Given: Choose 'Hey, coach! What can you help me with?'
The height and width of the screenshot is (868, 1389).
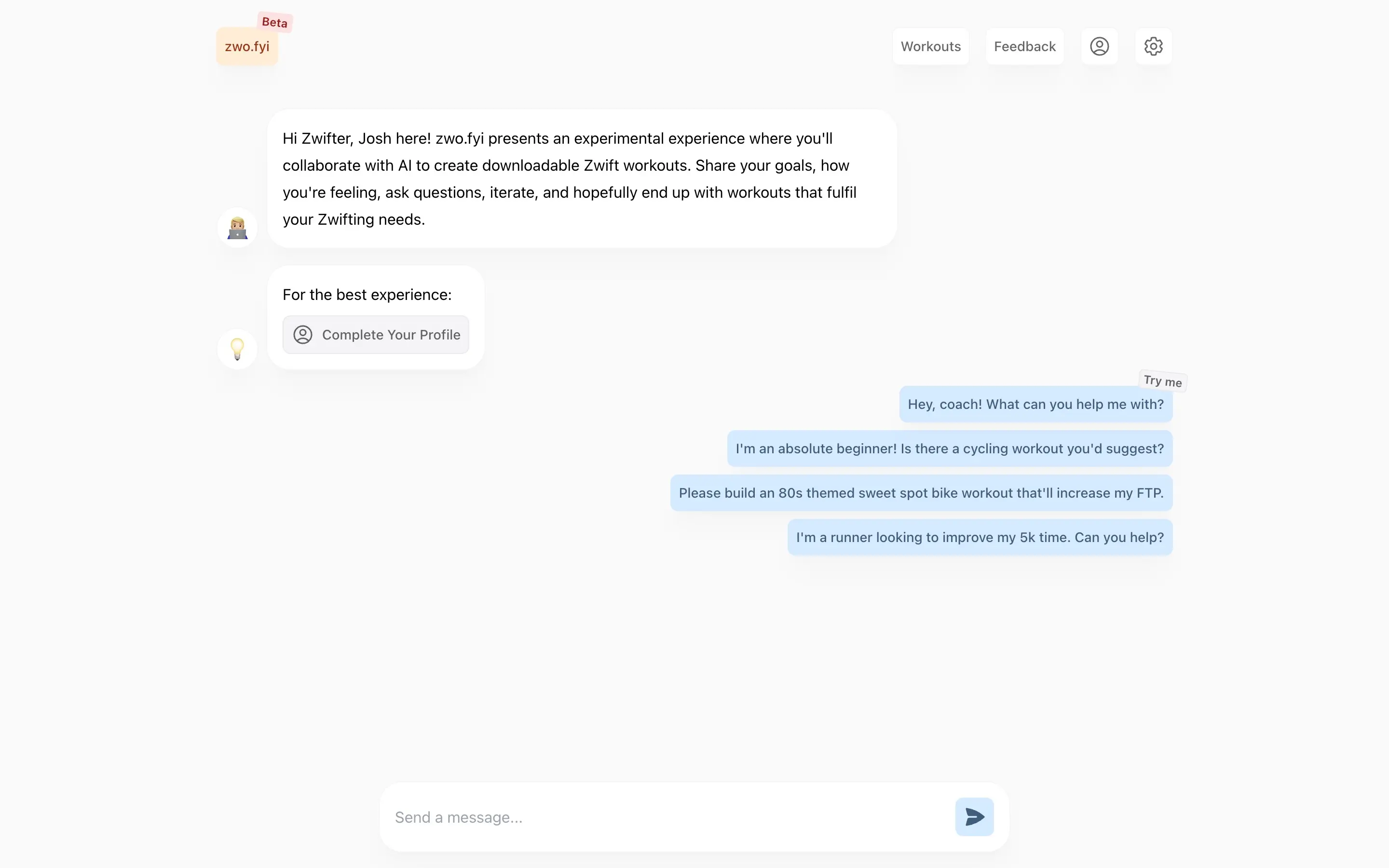Looking at the screenshot, I should coord(1035,404).
